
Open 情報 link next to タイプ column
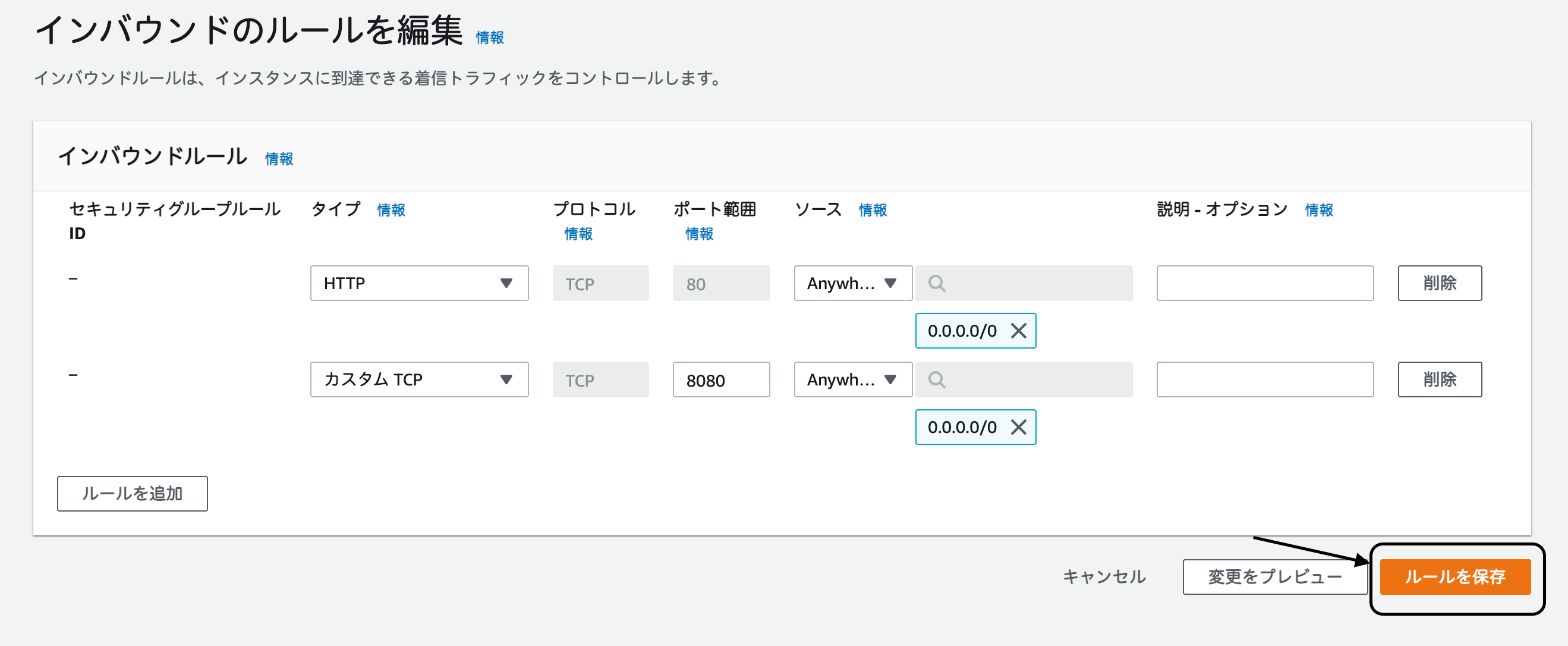pyautogui.click(x=391, y=210)
